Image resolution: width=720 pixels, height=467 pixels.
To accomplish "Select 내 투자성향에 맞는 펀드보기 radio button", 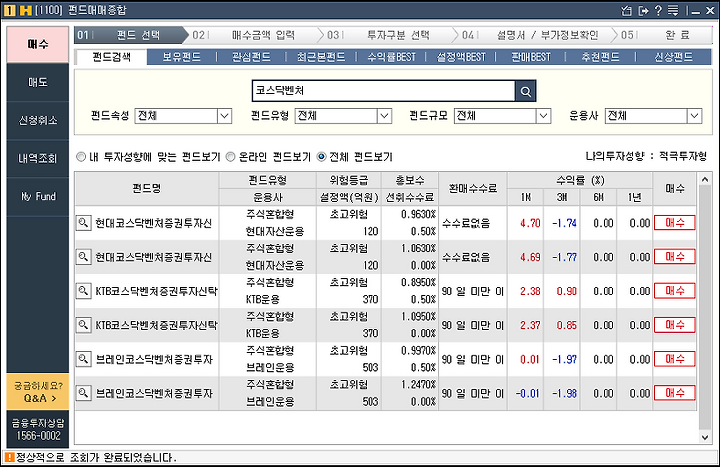I will 81,157.
